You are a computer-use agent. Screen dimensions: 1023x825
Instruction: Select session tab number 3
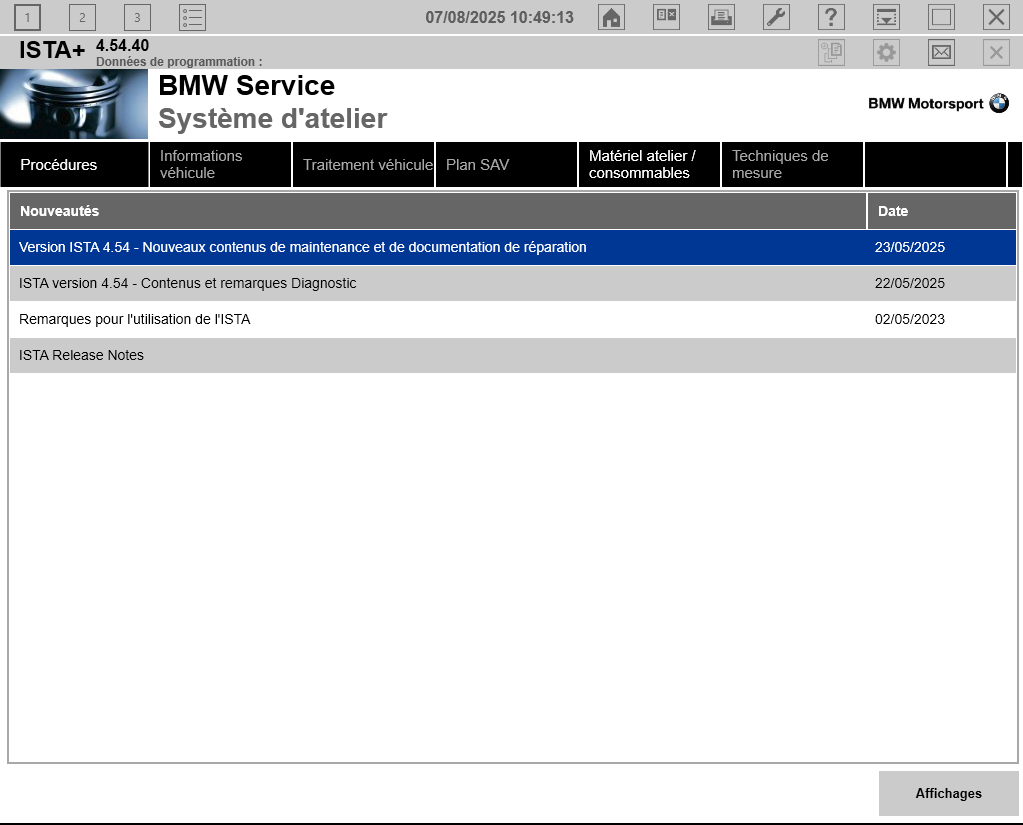pyautogui.click(x=137, y=18)
